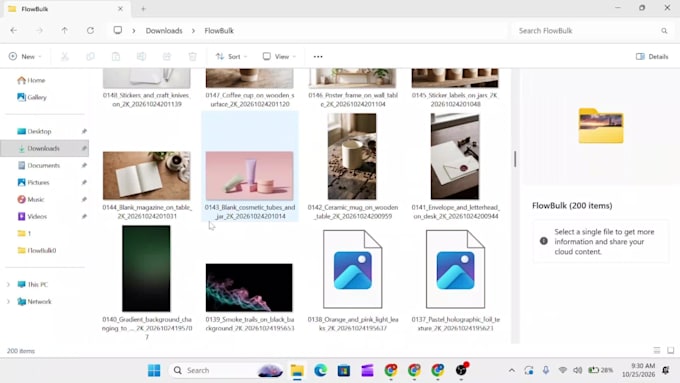Open the Windows Start menu
This screenshot has width=680, height=383.
(154, 370)
